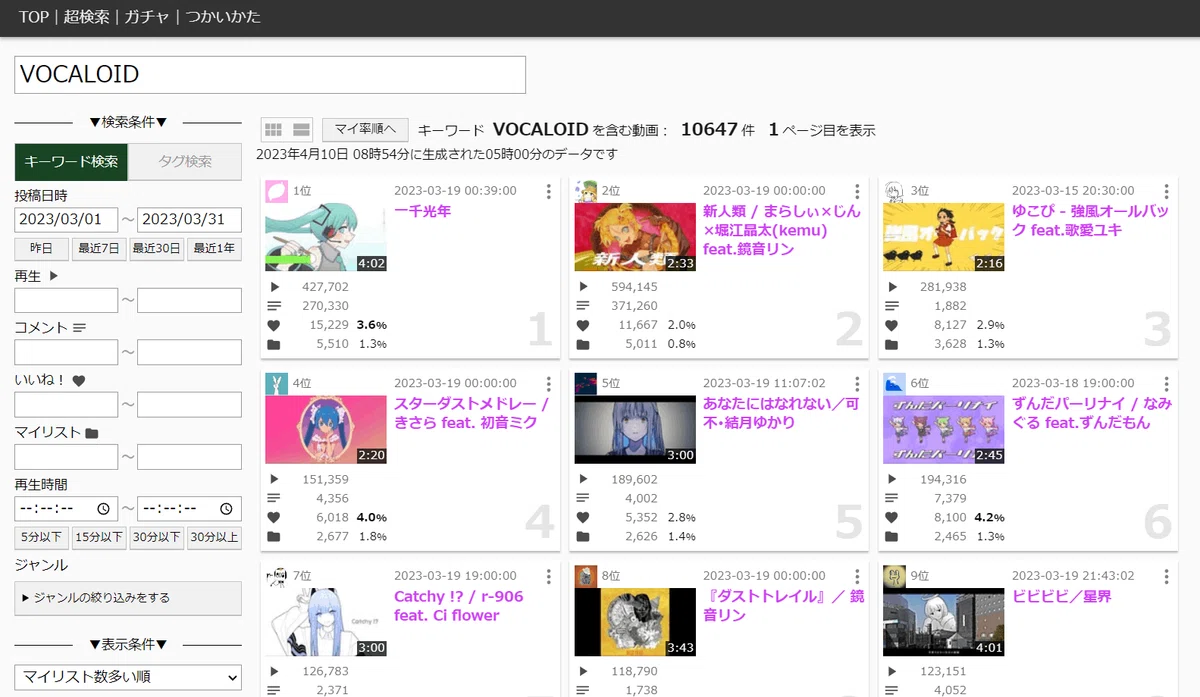Click マイ率順へ button
1200x697 pixels.
[365, 129]
